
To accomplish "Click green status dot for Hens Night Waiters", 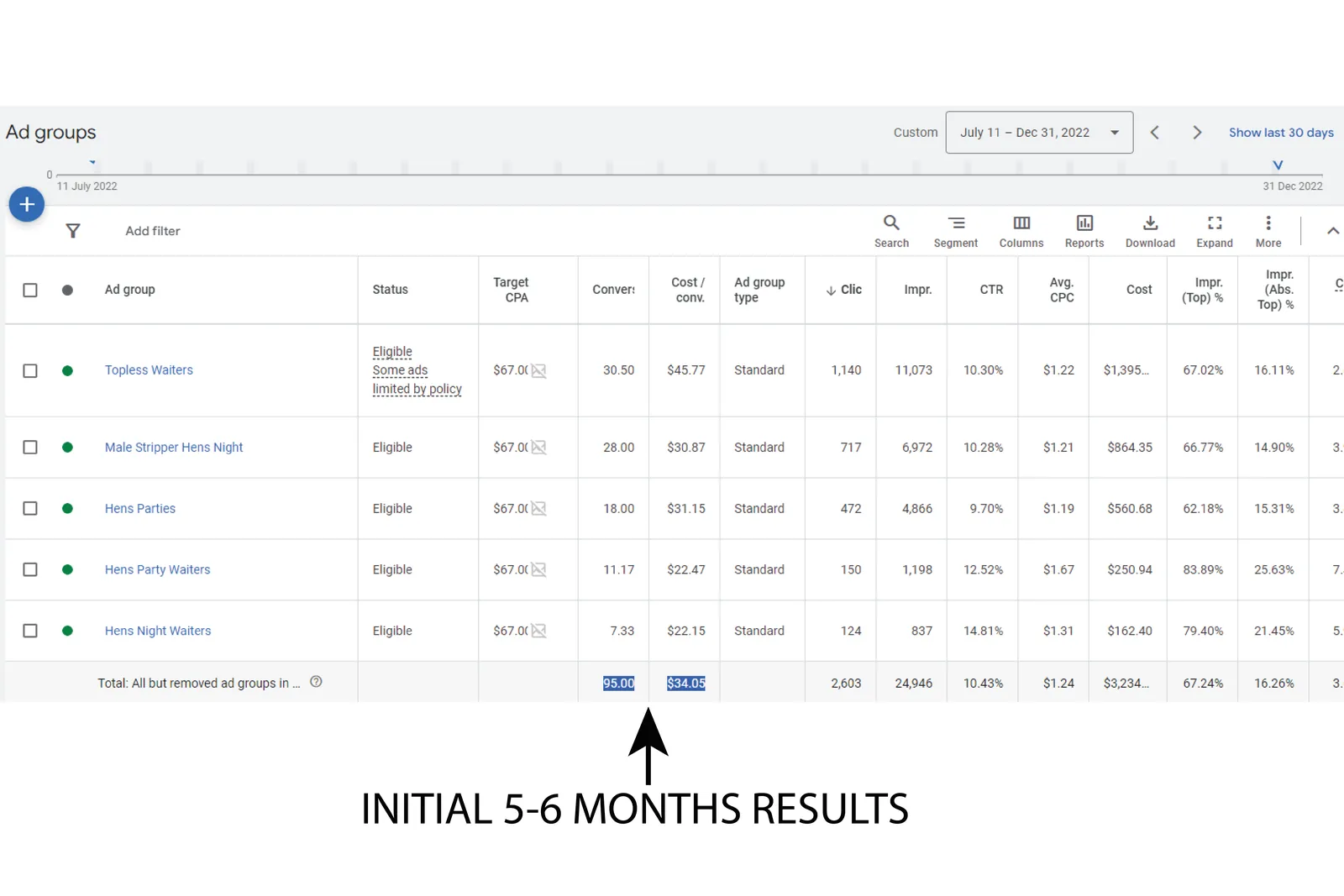I will pos(67,631).
